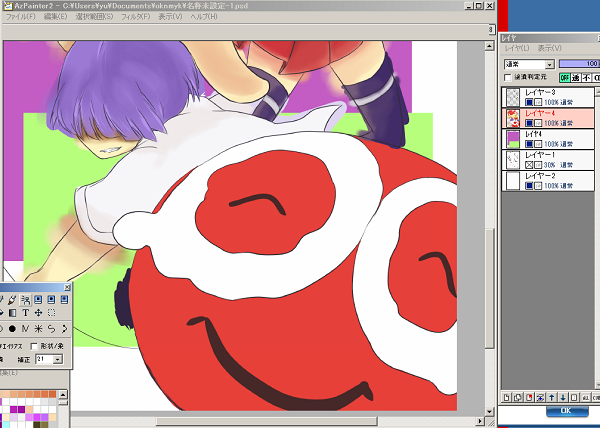The height and width of the screenshot is (428, 600).
Task: Close the tool palette window
Action: click(67, 287)
